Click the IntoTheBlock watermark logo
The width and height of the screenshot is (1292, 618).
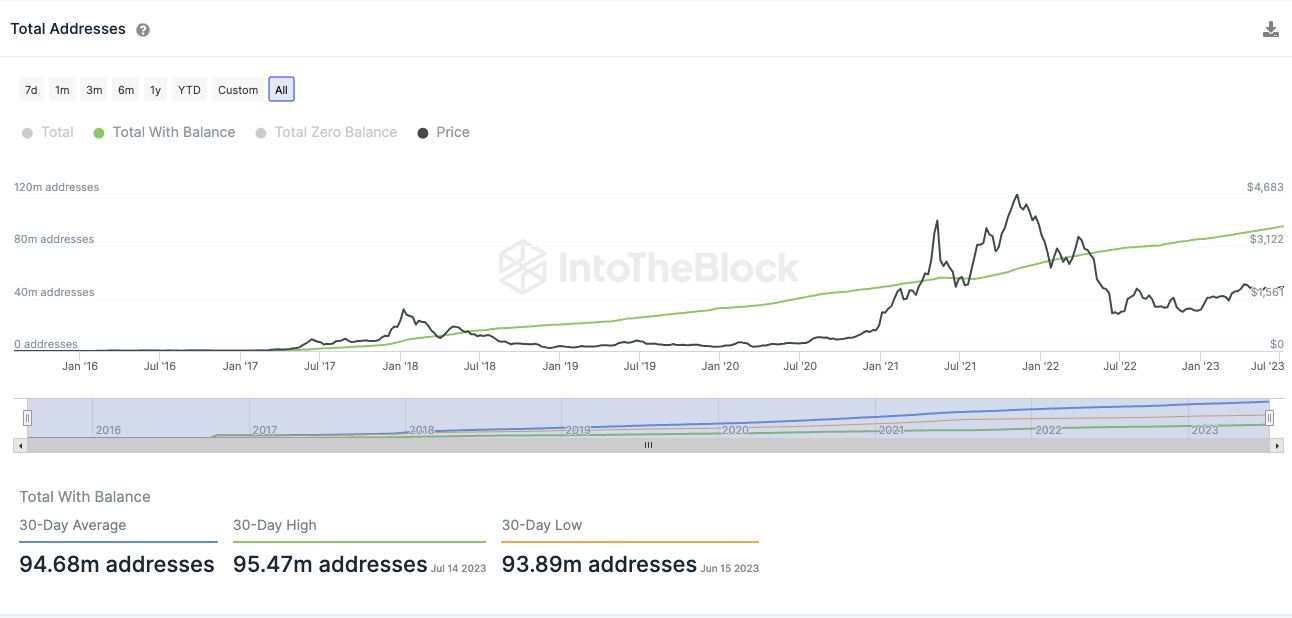point(649,267)
